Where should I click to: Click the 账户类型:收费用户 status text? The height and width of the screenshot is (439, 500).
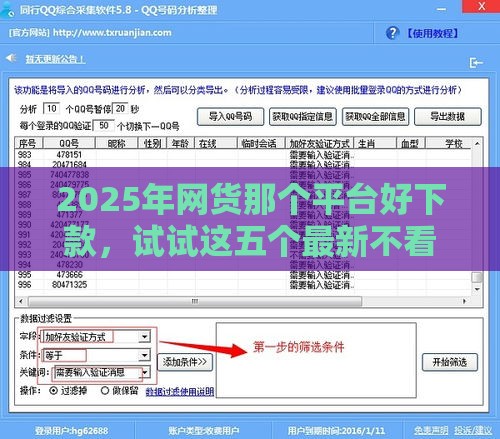click(x=204, y=431)
